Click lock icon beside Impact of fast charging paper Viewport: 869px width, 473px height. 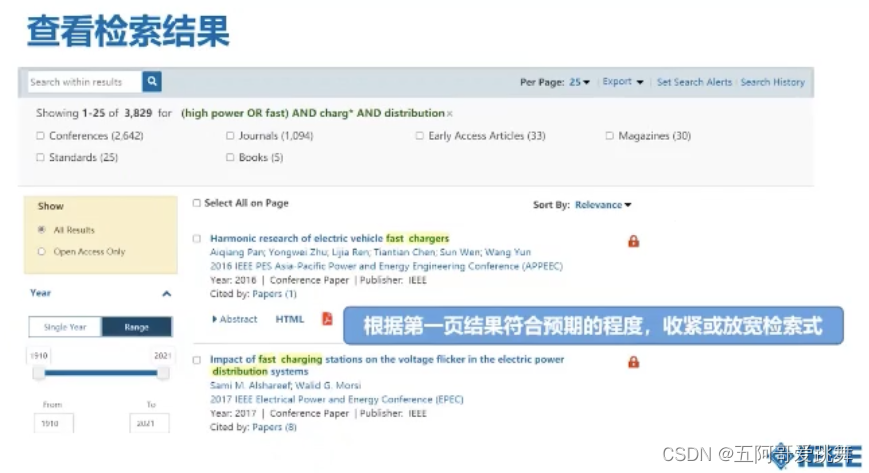tap(633, 362)
